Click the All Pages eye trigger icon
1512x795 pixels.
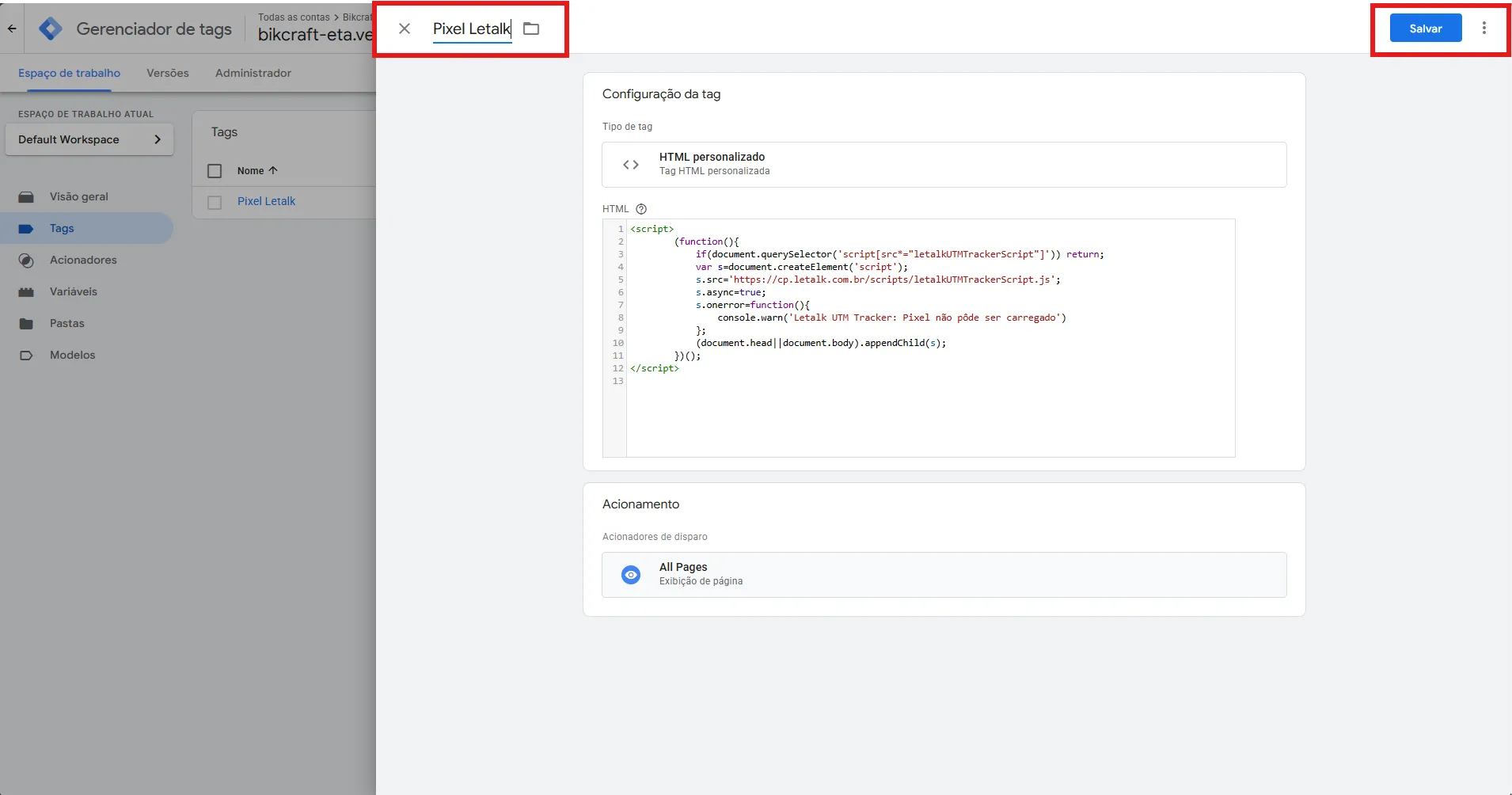631,575
